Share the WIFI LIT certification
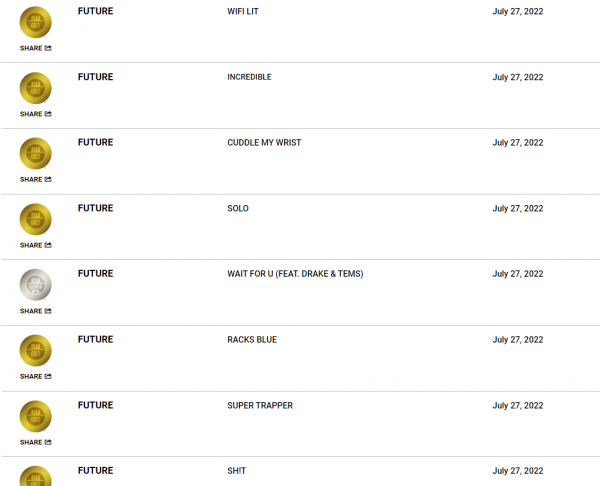The image size is (600, 486). [x=36, y=48]
